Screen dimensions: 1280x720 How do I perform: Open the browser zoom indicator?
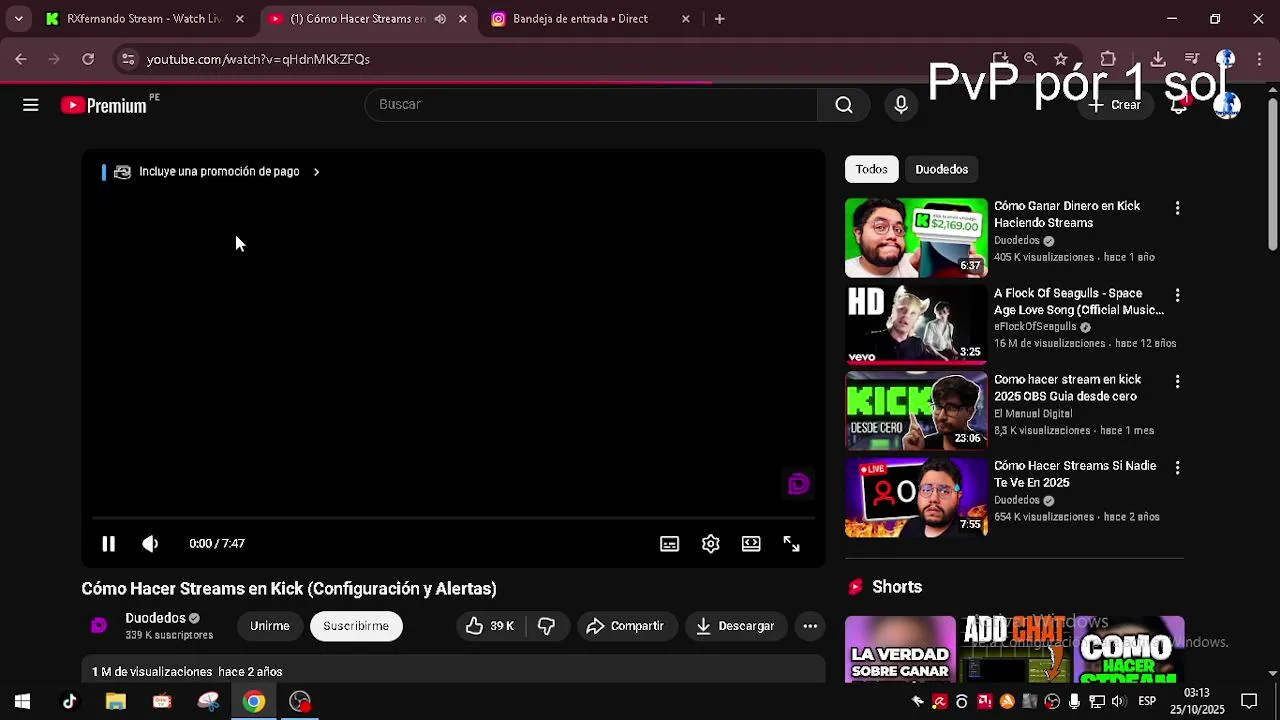tap(1030, 59)
